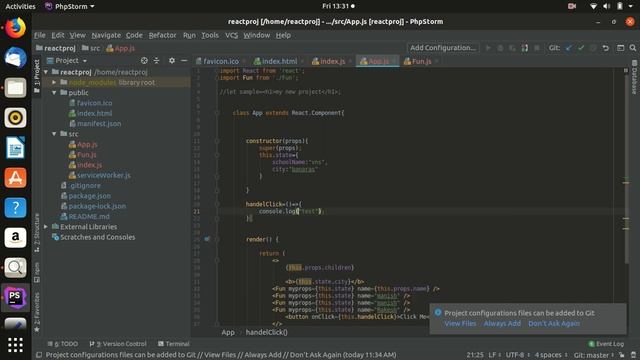The height and width of the screenshot is (360, 640).
Task: Open Files manager from the dock
Action: coord(16,88)
